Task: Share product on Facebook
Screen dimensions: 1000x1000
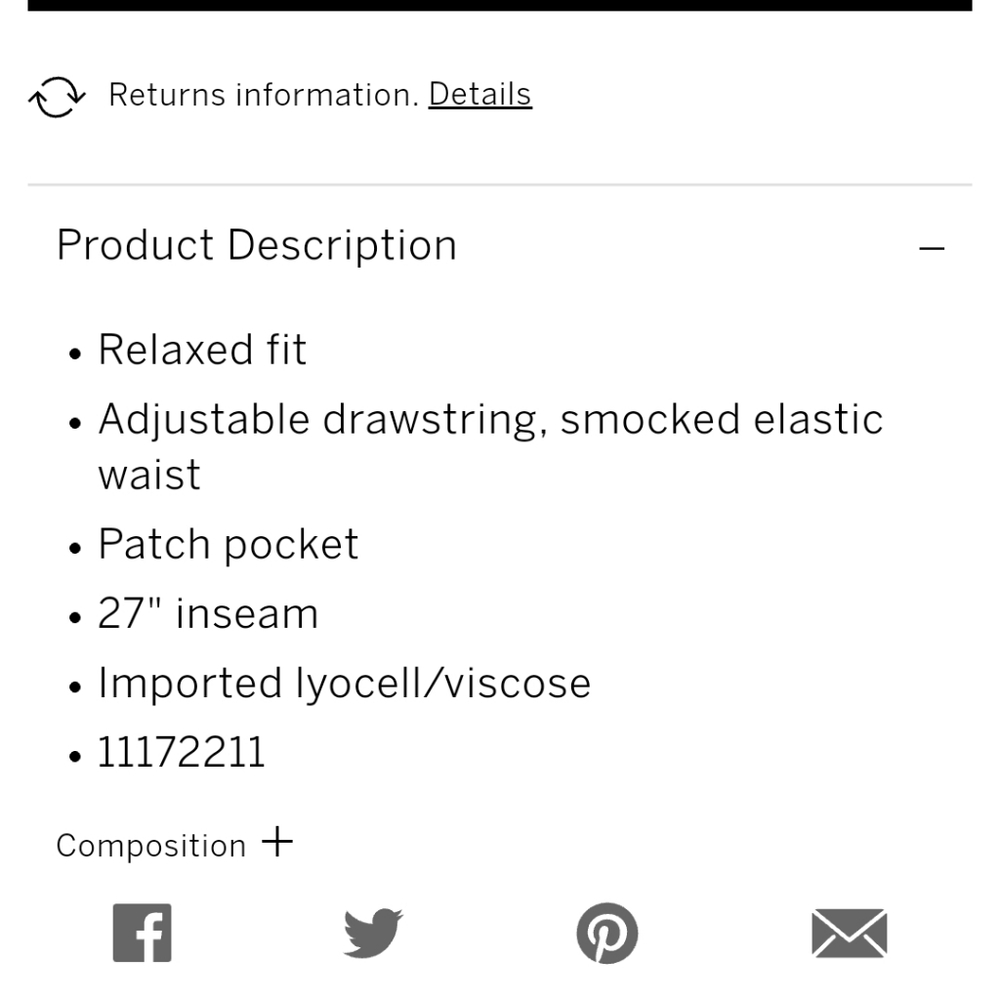Action: click(x=142, y=932)
